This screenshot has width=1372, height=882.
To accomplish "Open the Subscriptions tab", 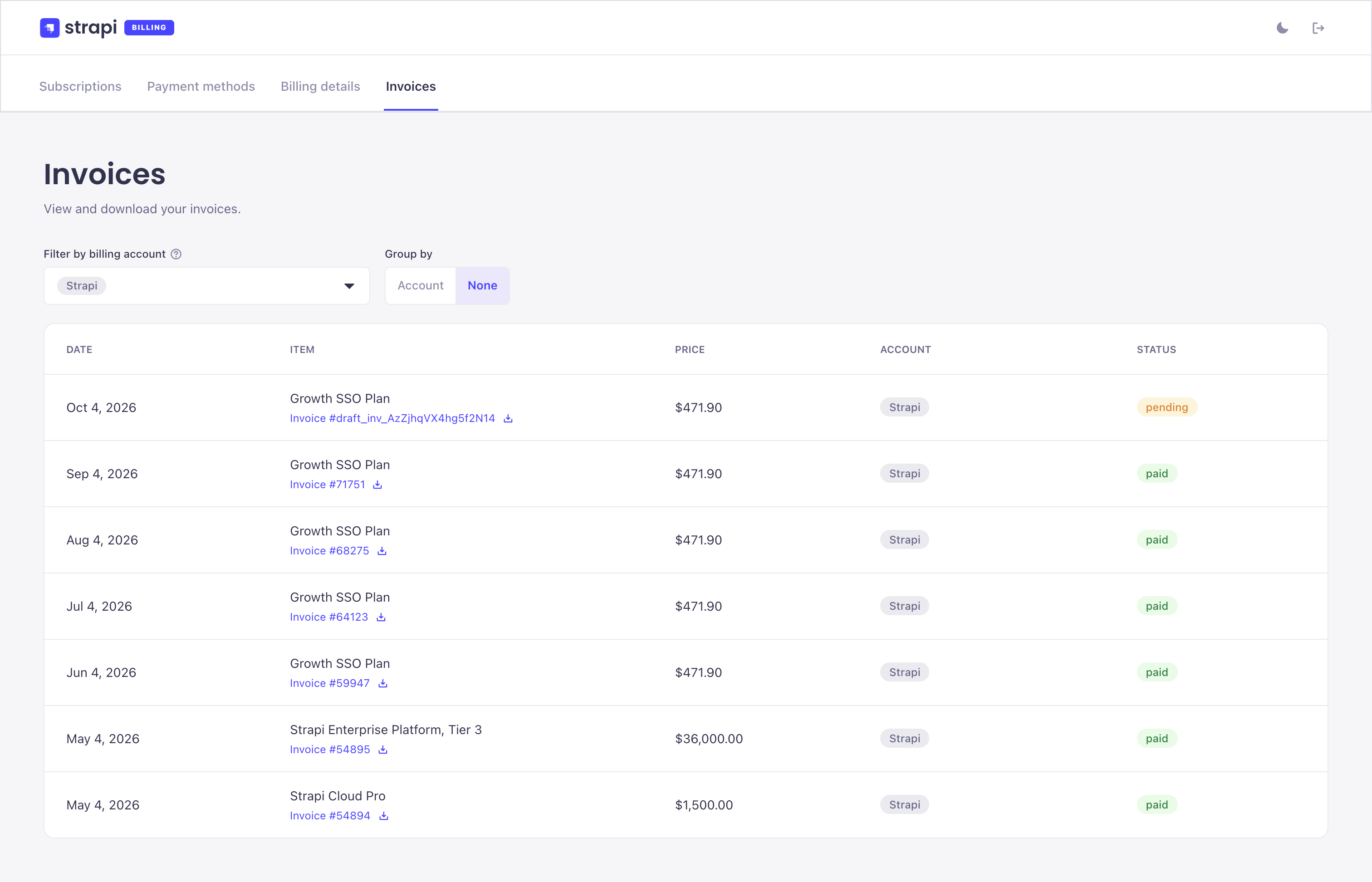I will click(80, 87).
